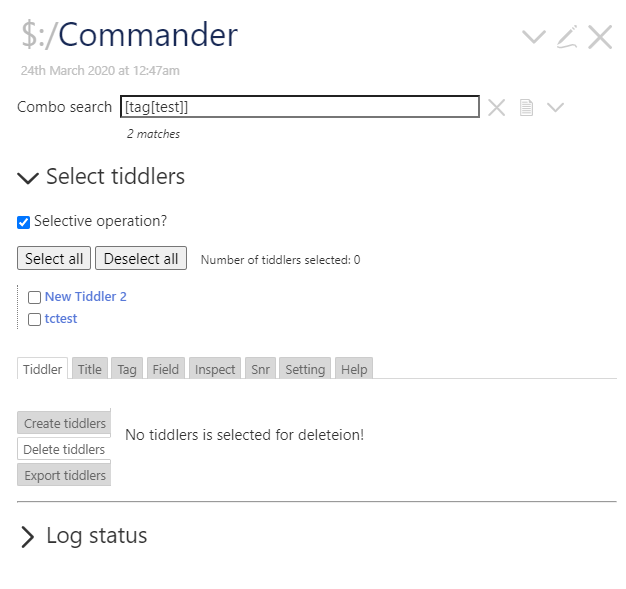
Task: Click the edit pencil icon for $:/Commander
Action: (x=567, y=37)
